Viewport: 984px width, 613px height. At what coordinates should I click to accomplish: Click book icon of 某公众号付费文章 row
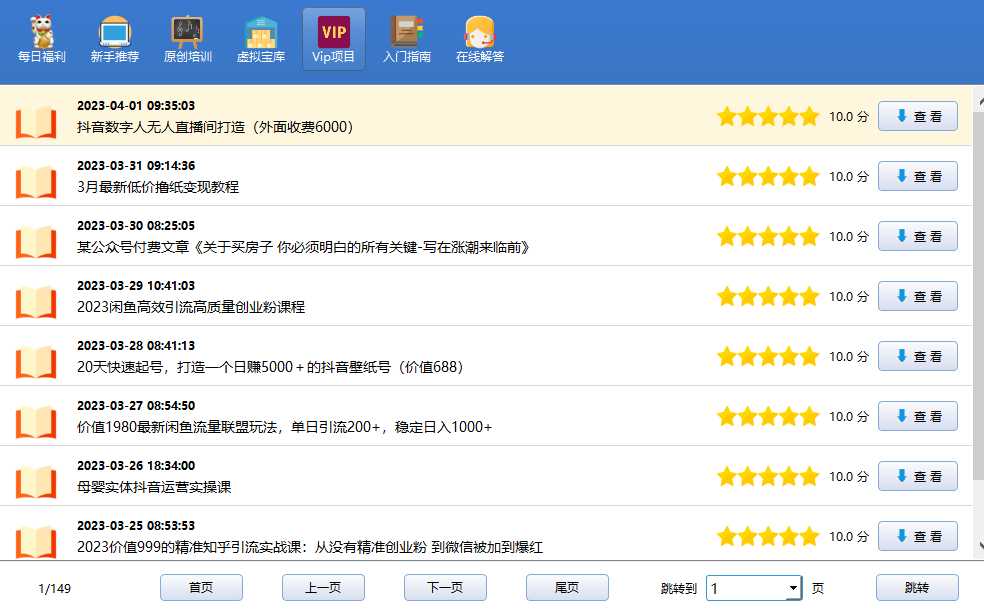click(36, 242)
